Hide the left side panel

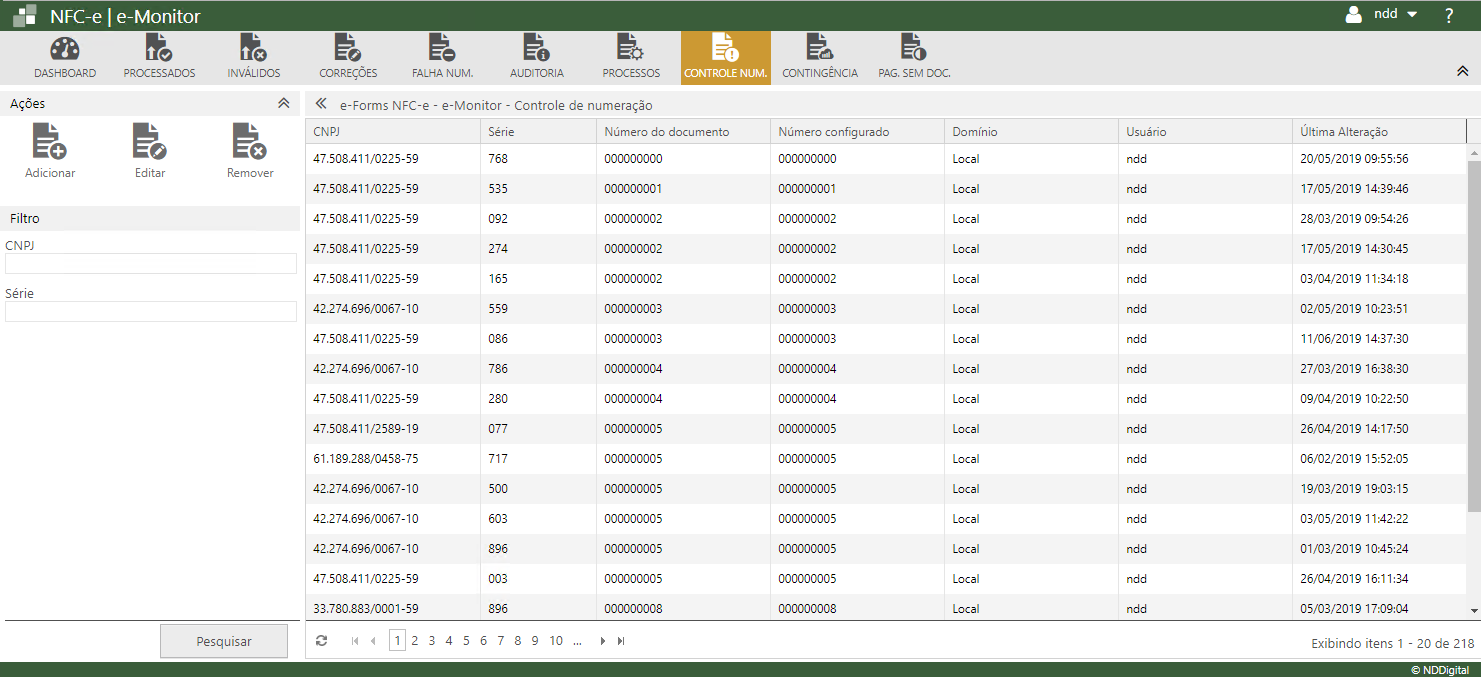(321, 104)
